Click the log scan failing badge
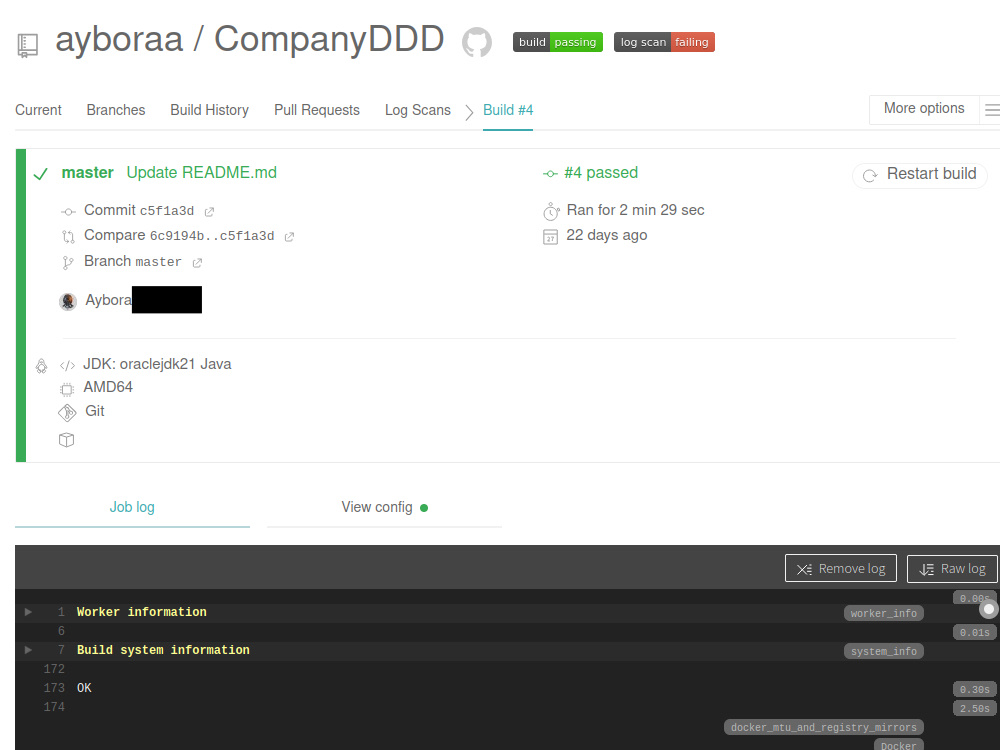The width and height of the screenshot is (1000, 750). click(664, 42)
